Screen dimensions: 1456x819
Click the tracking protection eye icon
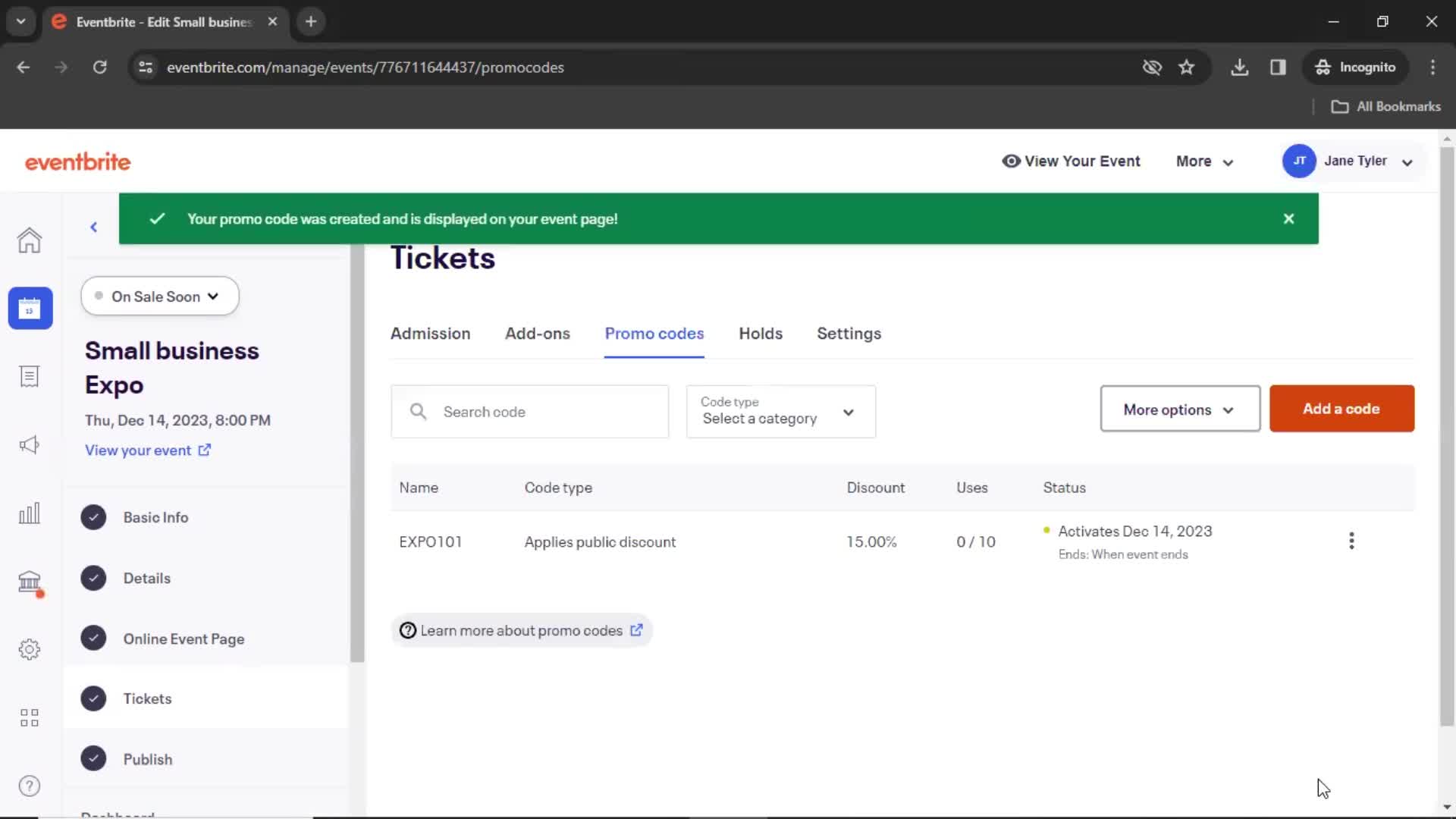pyautogui.click(x=1152, y=67)
